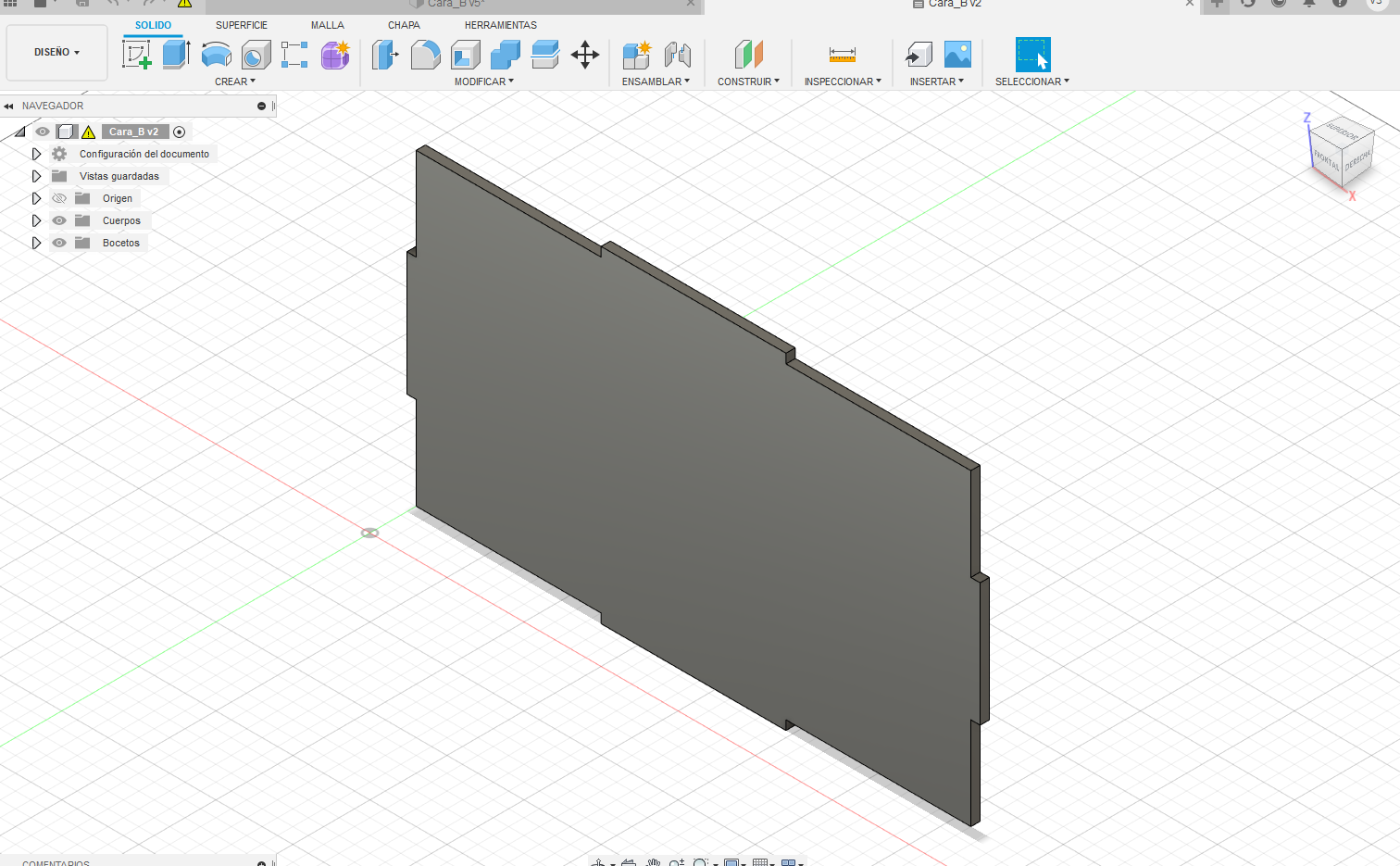Activate the Move/Copy tool
Screen dimensions: 1400x866
pos(585,55)
